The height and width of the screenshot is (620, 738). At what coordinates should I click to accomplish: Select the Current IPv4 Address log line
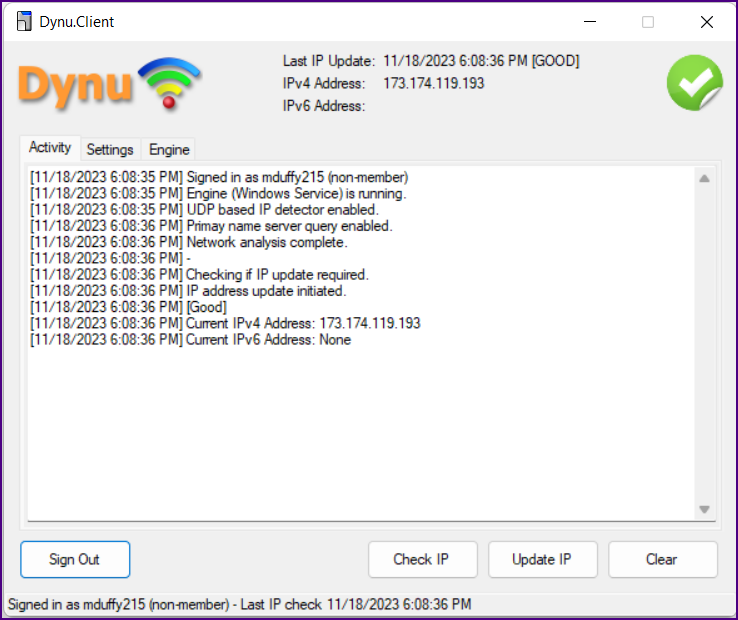[x=225, y=323]
